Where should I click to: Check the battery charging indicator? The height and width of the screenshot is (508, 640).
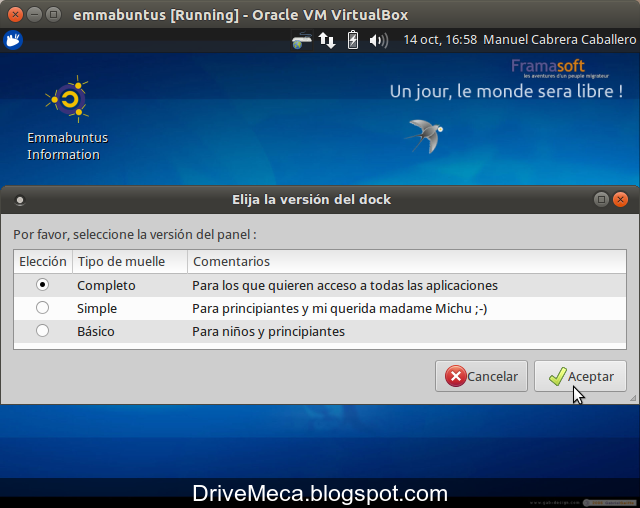353,40
